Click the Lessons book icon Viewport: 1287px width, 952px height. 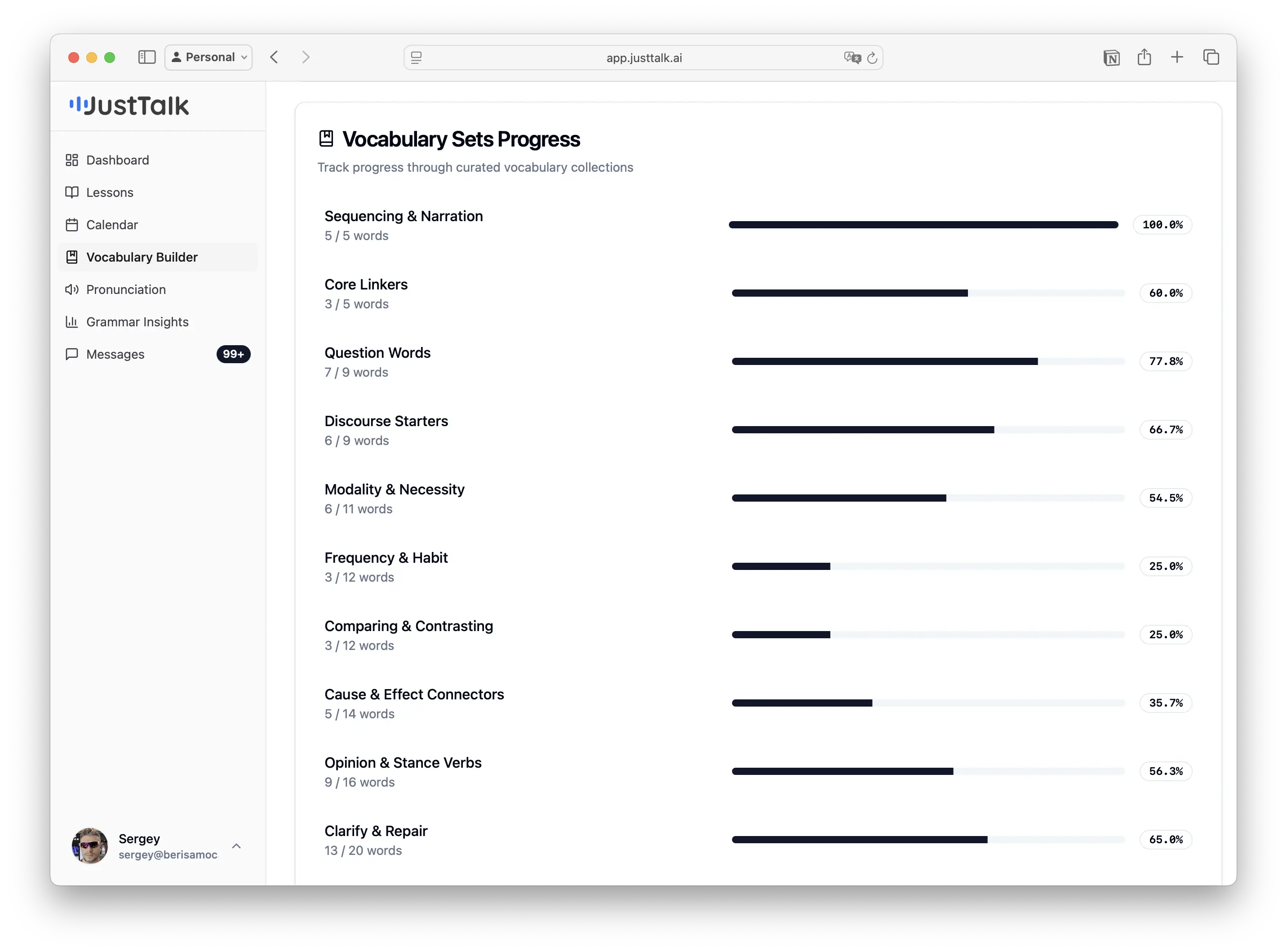[x=71, y=192]
